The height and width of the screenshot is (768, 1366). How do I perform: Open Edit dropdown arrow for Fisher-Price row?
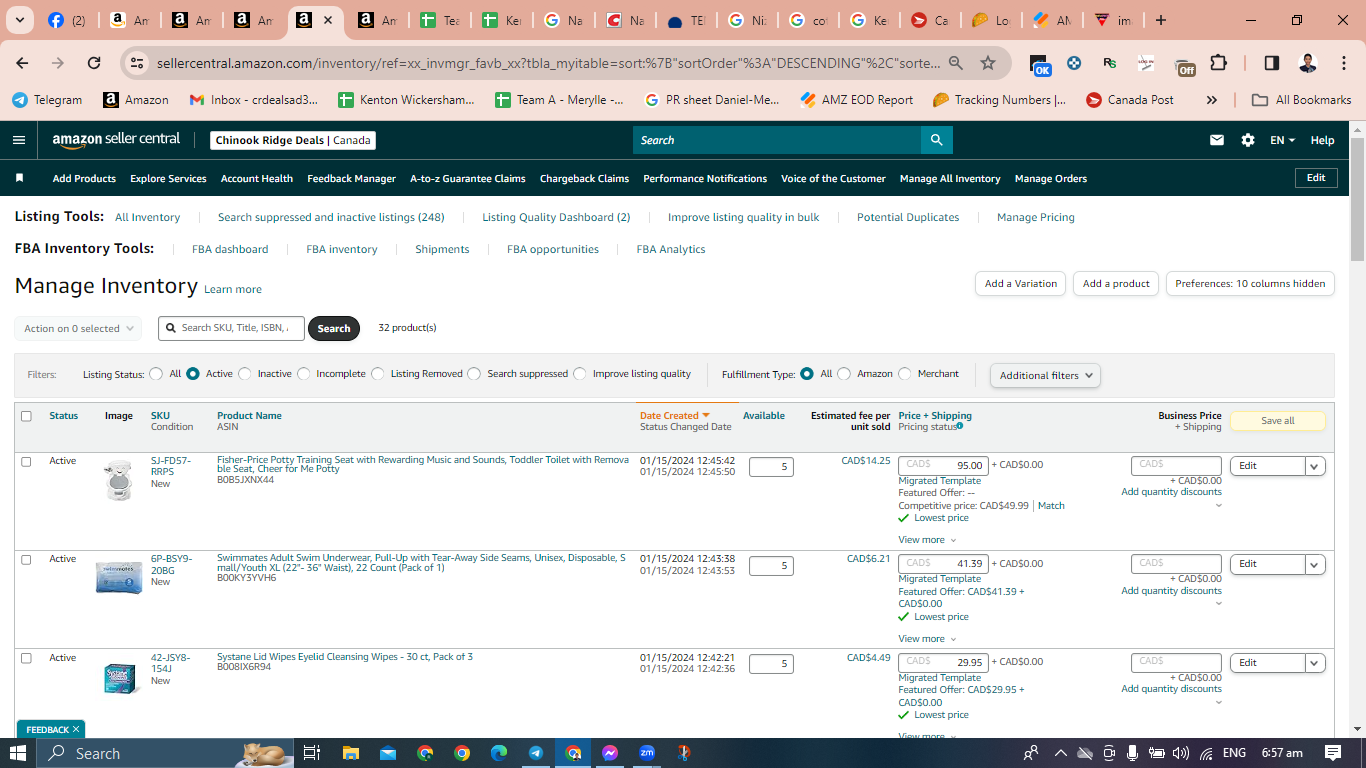(x=1315, y=466)
